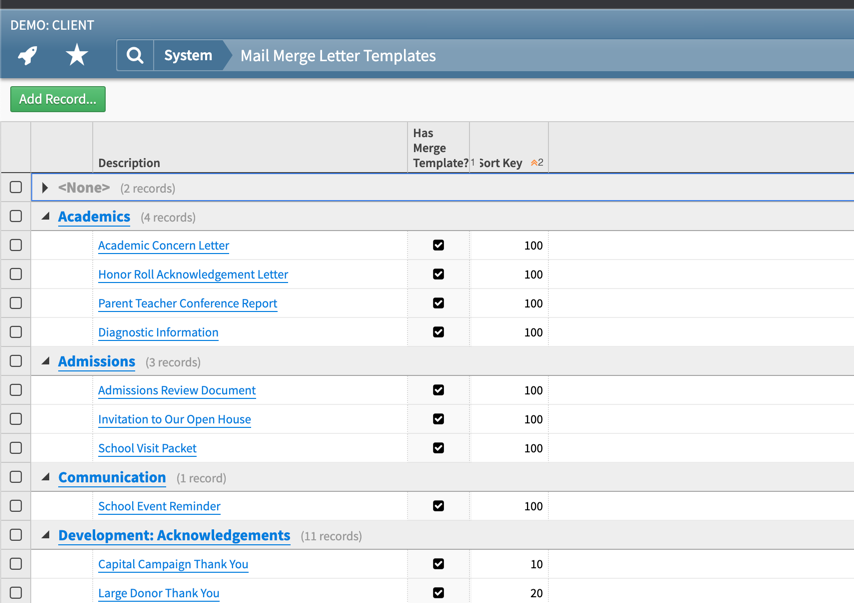Click Mail Merge Letter Templates breadcrumb

point(338,56)
